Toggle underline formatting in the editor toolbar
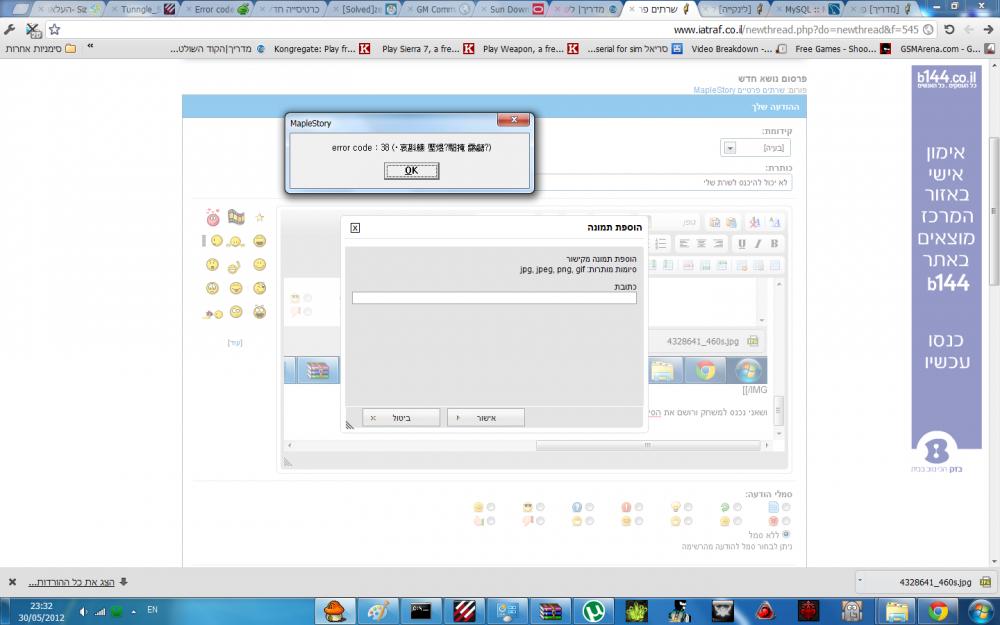The height and width of the screenshot is (625, 1000). point(742,243)
